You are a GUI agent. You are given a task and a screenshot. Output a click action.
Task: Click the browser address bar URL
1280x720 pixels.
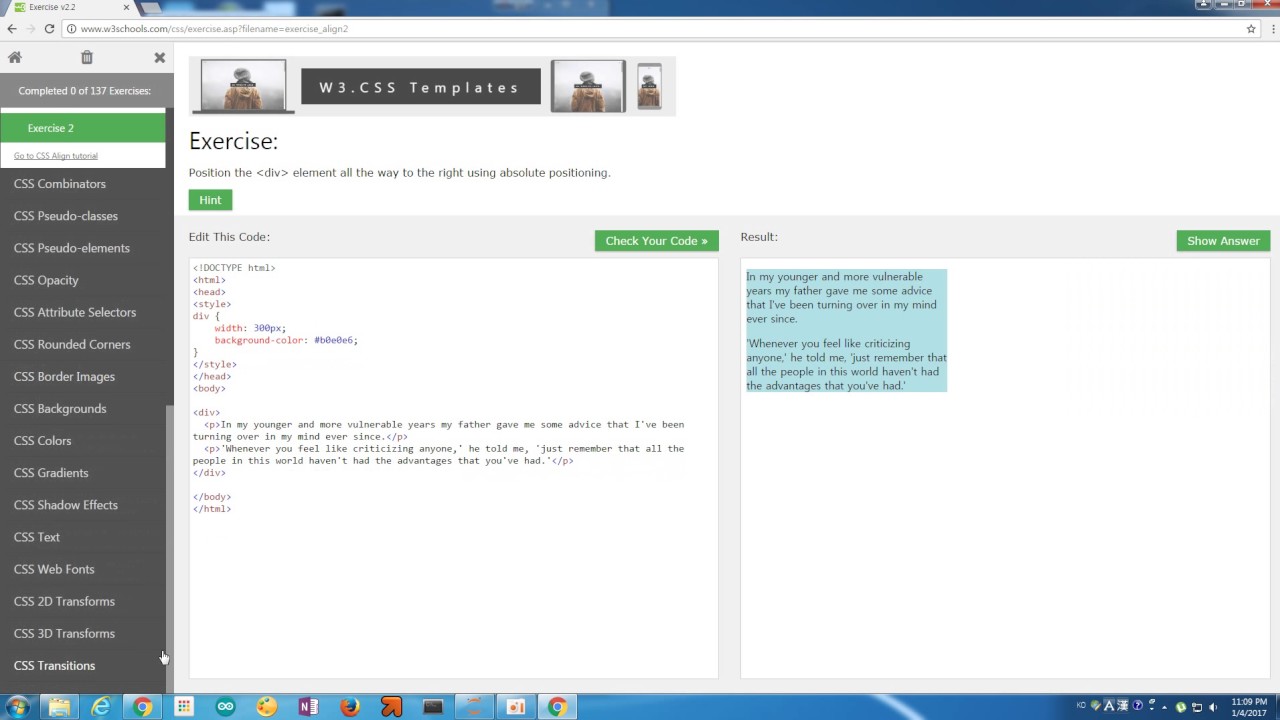214,29
